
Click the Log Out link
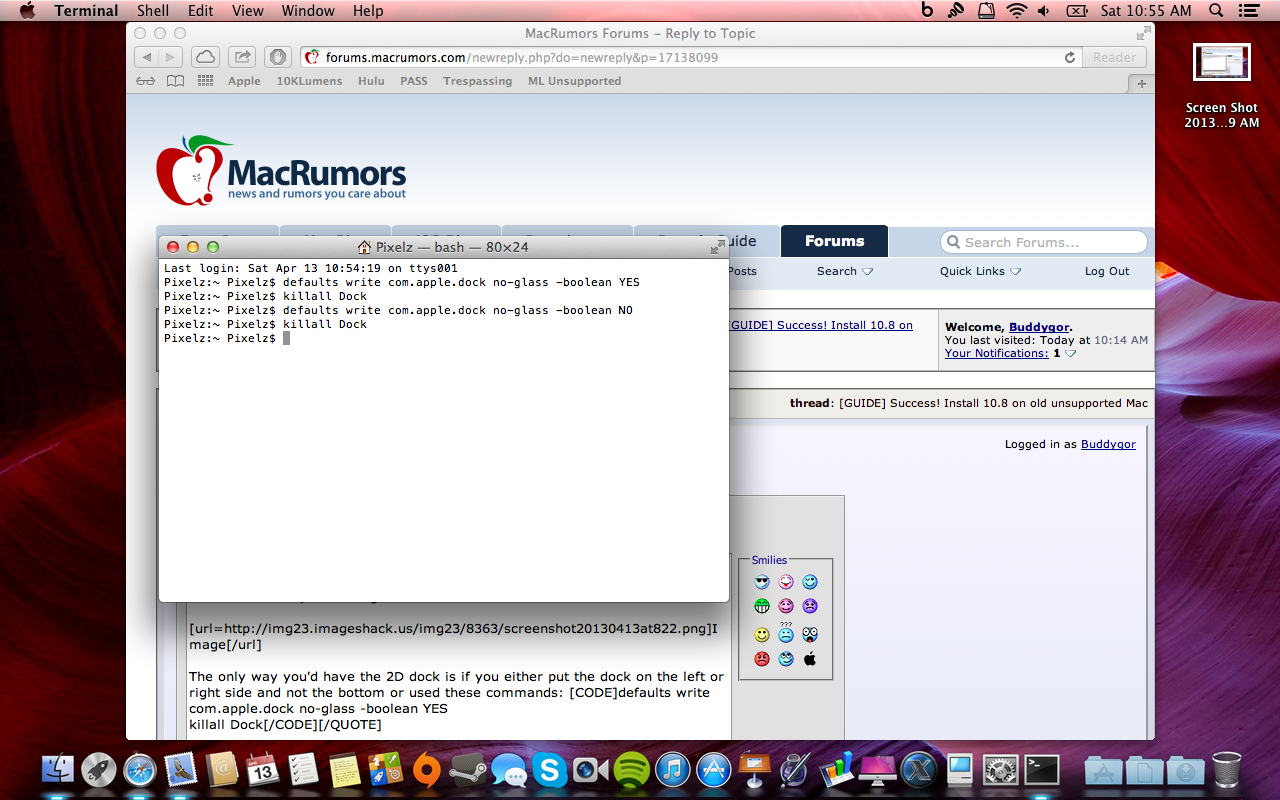click(x=1107, y=271)
